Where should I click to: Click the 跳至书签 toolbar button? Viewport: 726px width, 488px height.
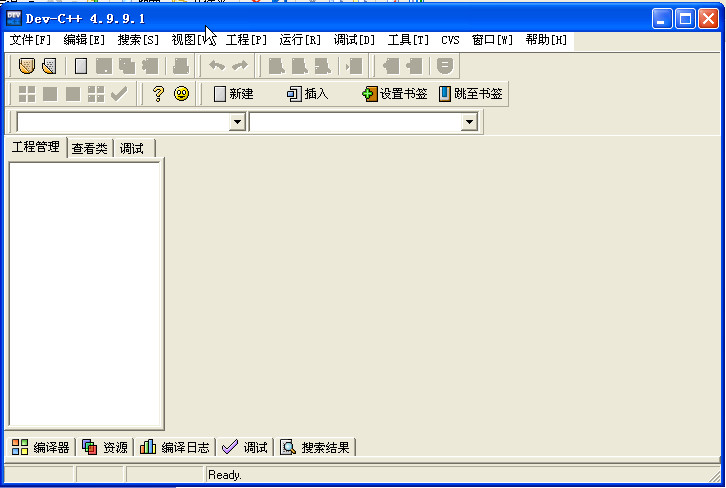pyautogui.click(x=470, y=94)
